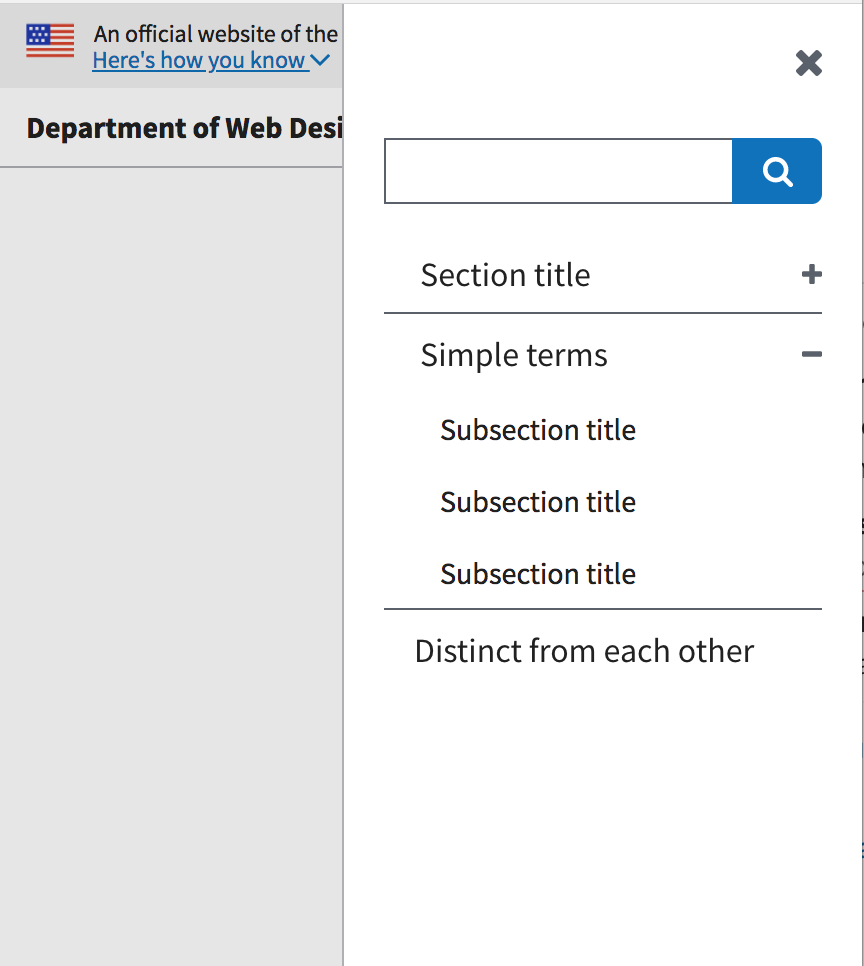Click the minus icon next to Simple terms
This screenshot has width=864, height=966.
point(811,354)
